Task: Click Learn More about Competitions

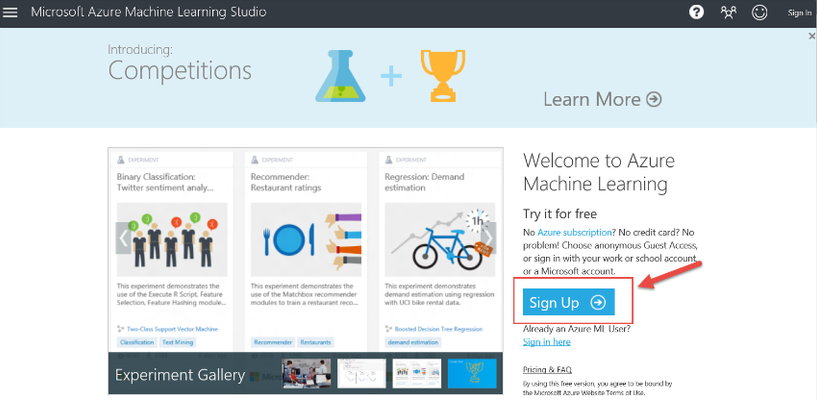Action: [x=602, y=99]
